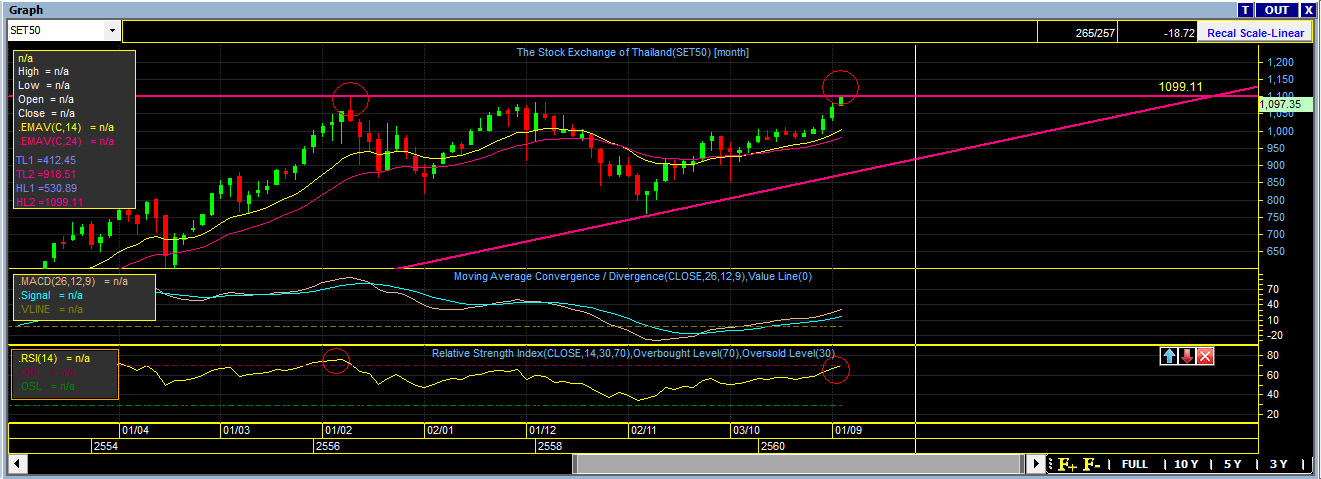Image resolution: width=1321 pixels, height=479 pixels.
Task: Click the 01/09 date on time axis
Action: click(x=850, y=430)
